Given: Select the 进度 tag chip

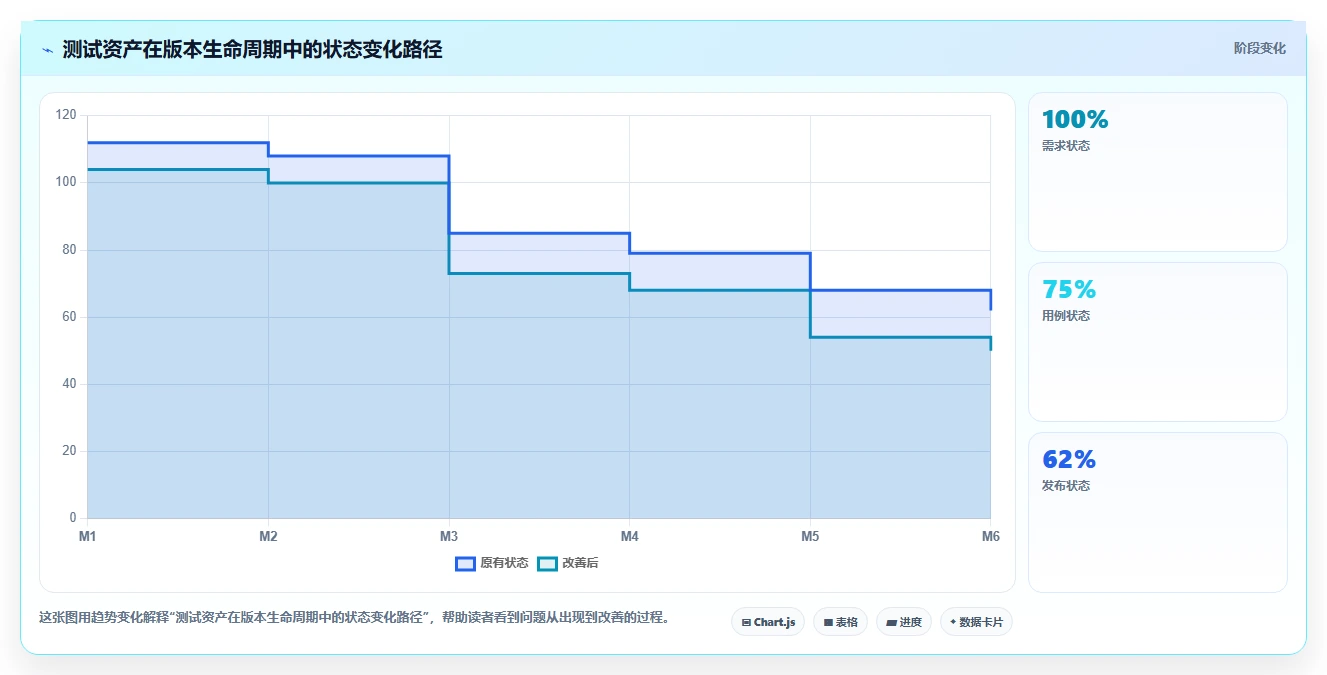Looking at the screenshot, I should tap(904, 622).
